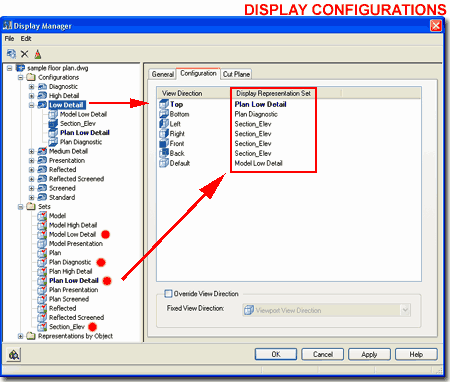Click the Diagnostic configuration icon
The height and width of the screenshot is (382, 450).
point(42,87)
